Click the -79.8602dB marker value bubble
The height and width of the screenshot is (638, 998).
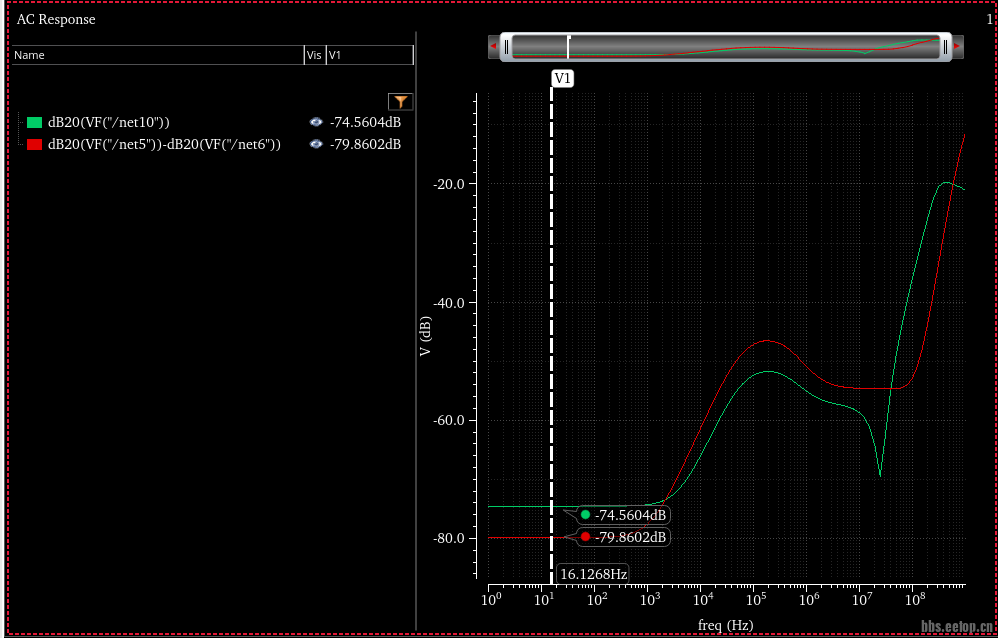tap(624, 537)
